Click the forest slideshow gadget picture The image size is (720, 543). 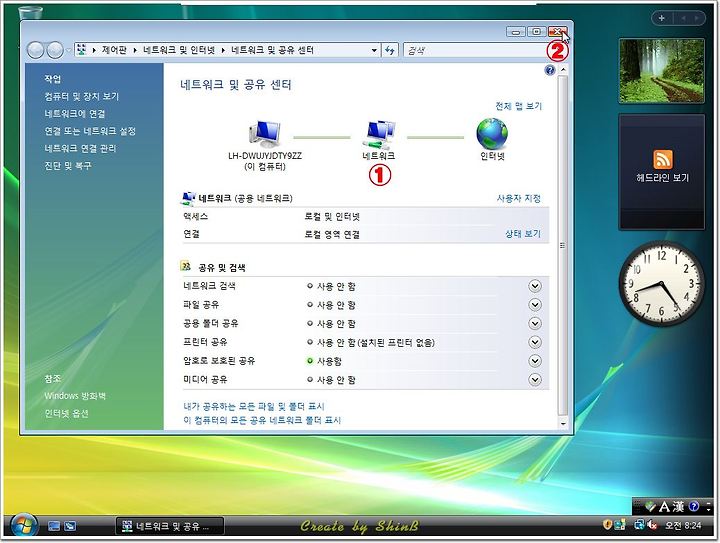[662, 71]
